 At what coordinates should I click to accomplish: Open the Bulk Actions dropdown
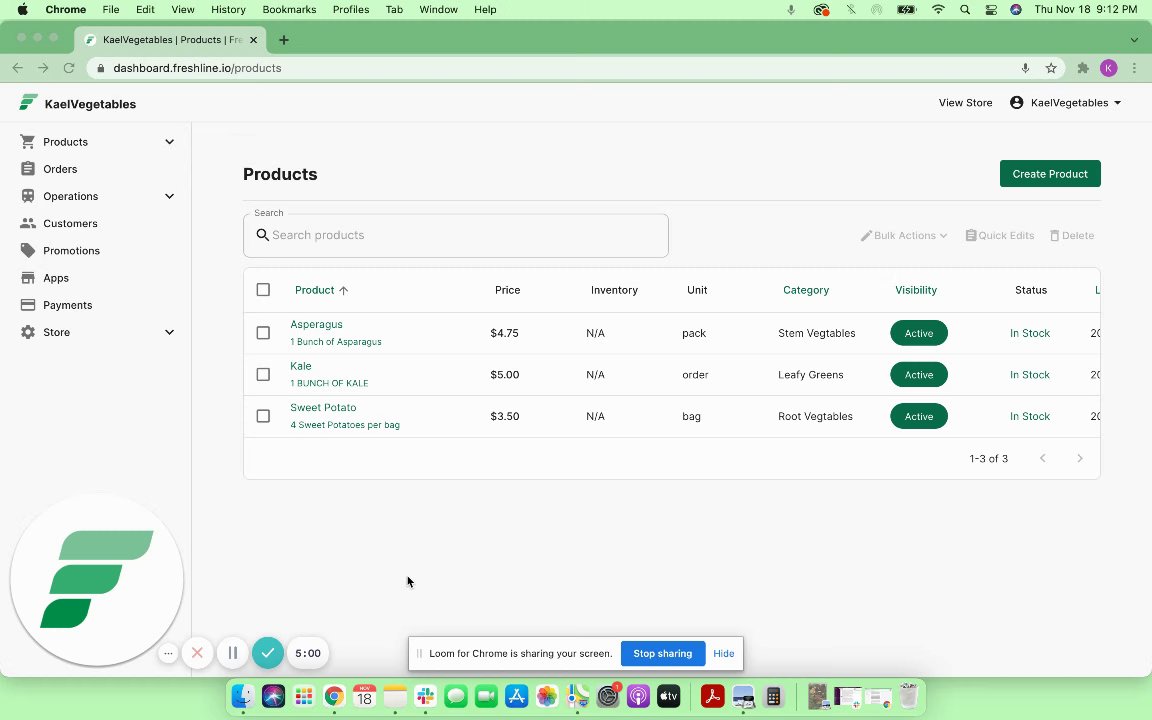904,236
